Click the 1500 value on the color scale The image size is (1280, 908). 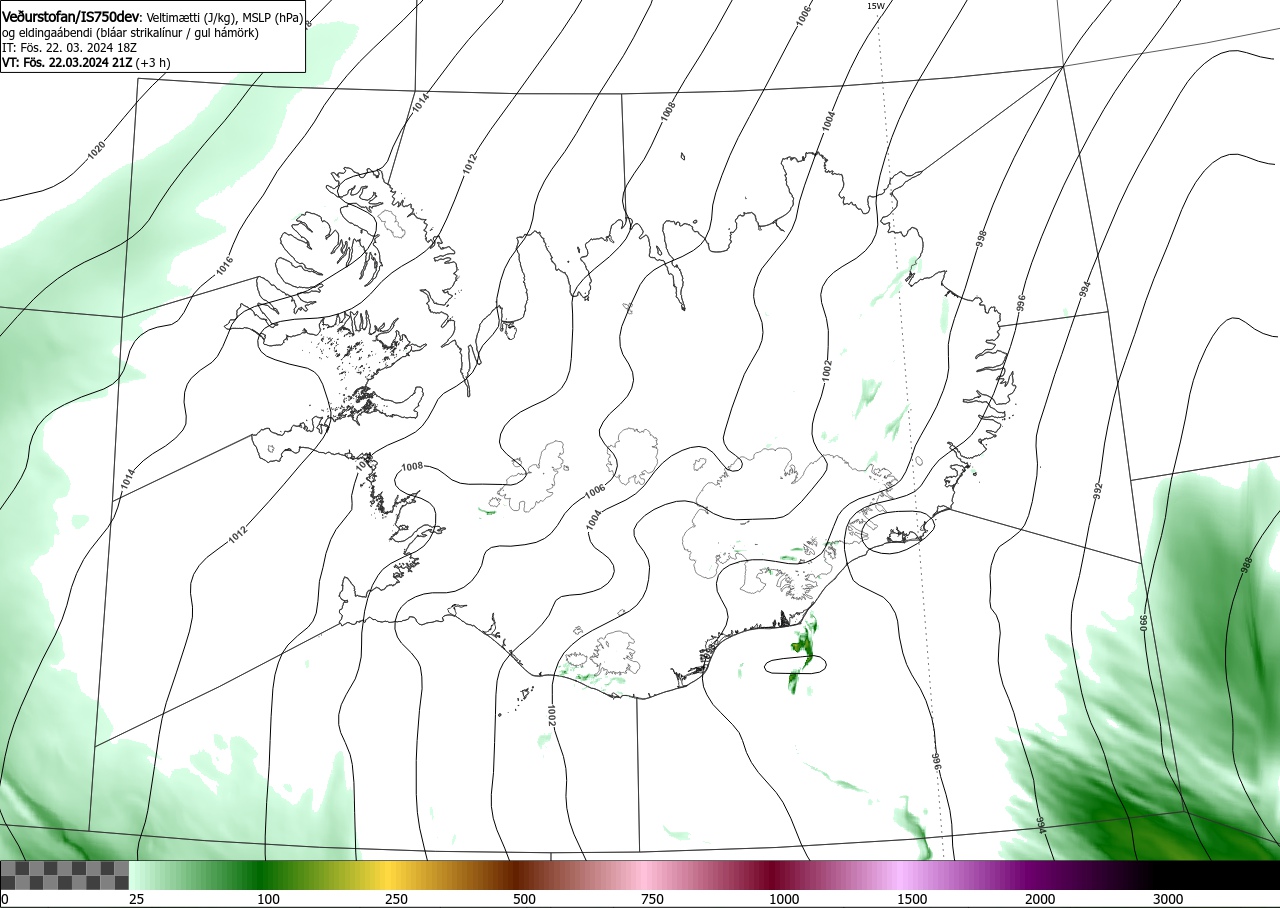pyautogui.click(x=912, y=899)
